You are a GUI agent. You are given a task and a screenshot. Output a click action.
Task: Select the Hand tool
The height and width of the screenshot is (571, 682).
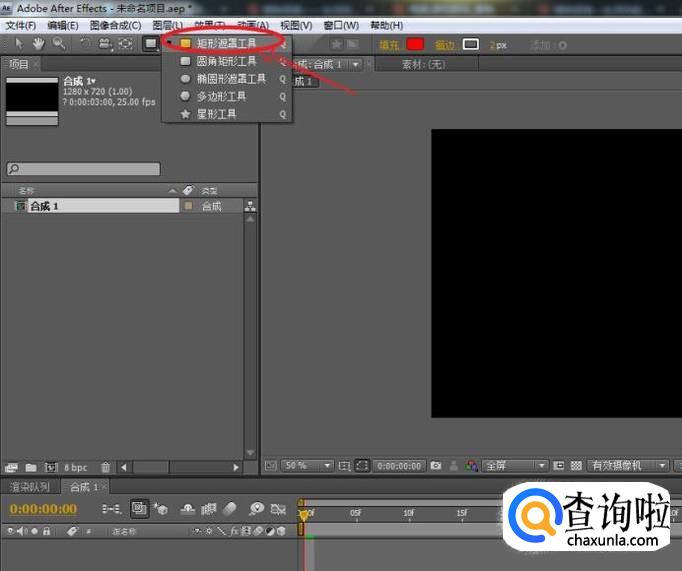click(x=38, y=44)
